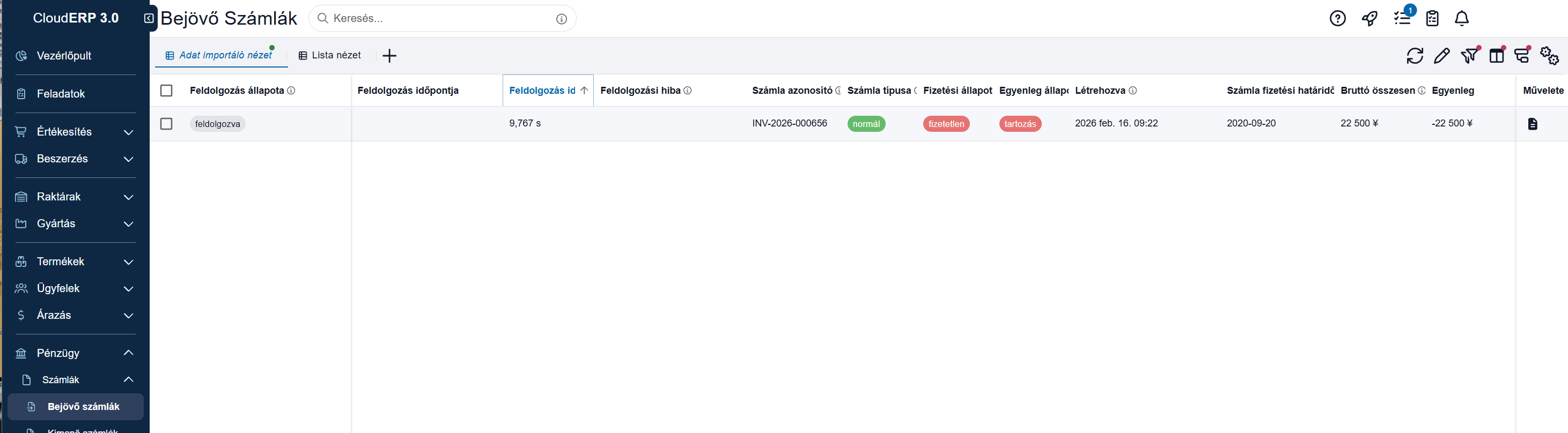Image resolution: width=1568 pixels, height=433 pixels.
Task: Switch to the Lista nézet tab
Action: tap(330, 55)
